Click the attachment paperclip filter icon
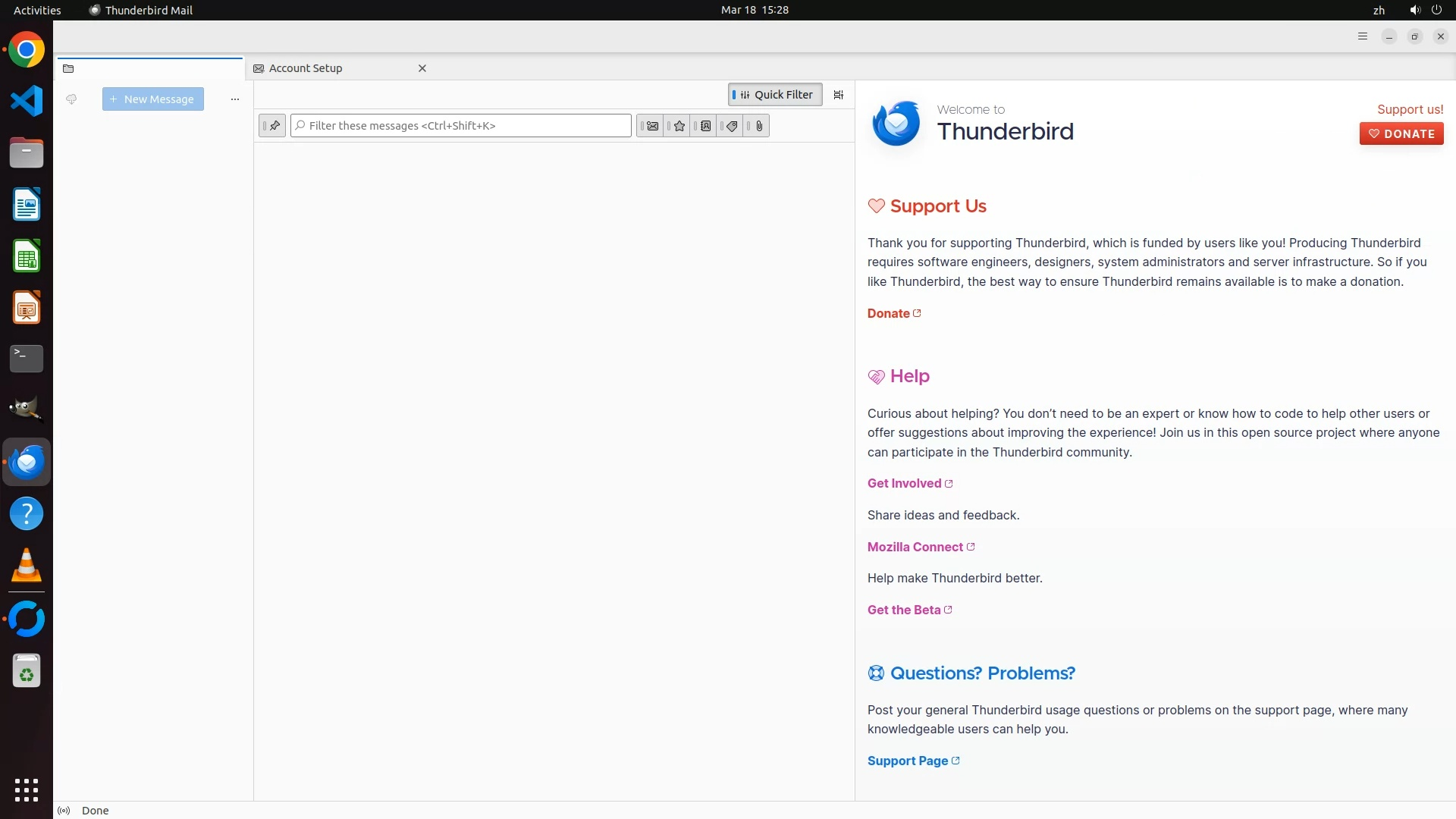 tap(758, 126)
